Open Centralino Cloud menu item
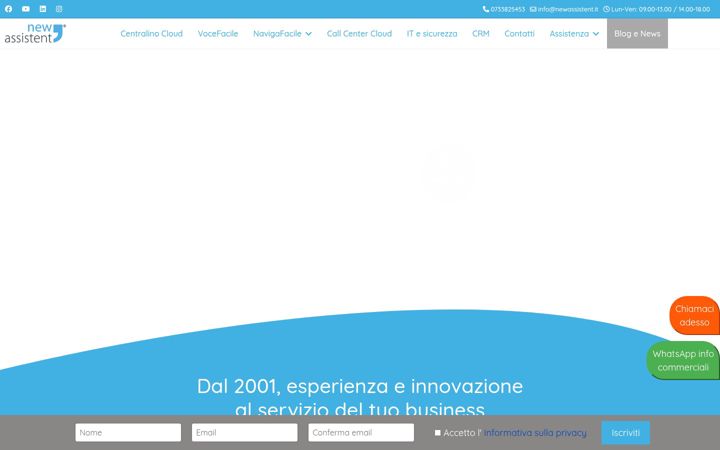This screenshot has width=720, height=450. [x=152, y=34]
